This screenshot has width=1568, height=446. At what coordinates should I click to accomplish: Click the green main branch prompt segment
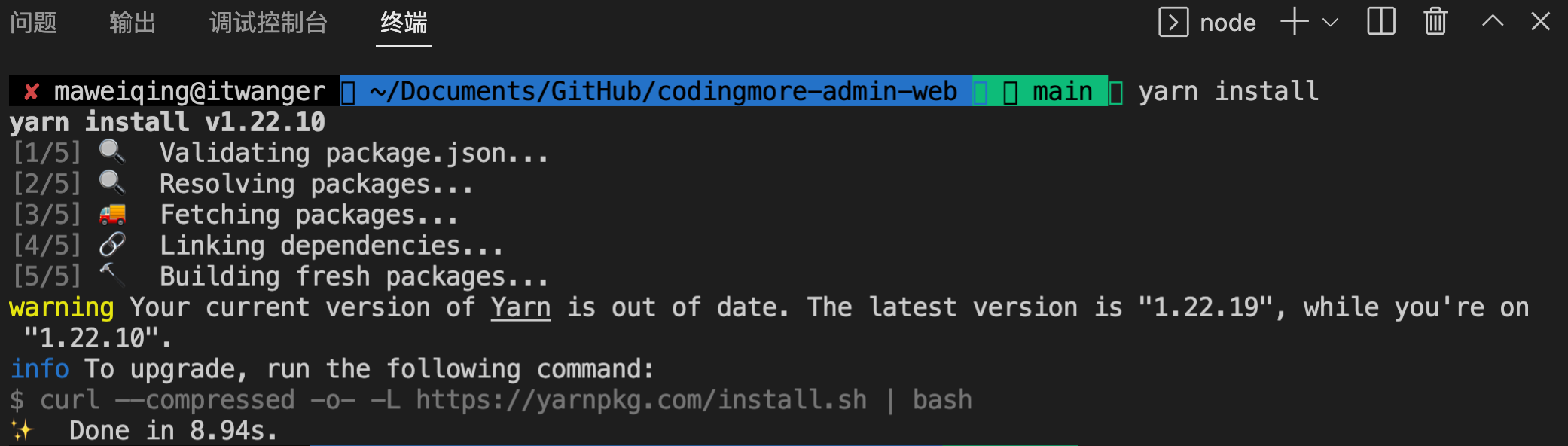[1040, 91]
